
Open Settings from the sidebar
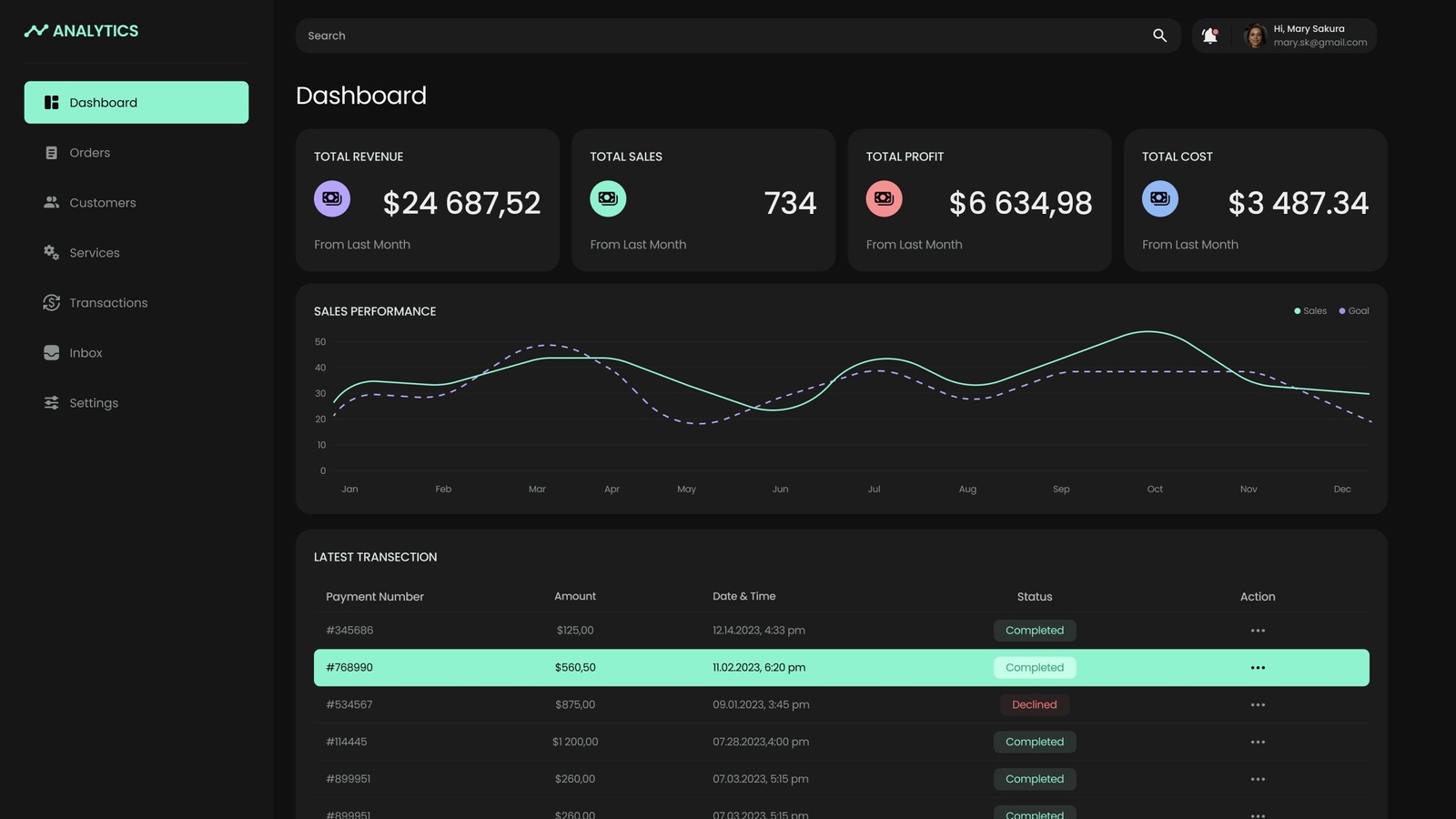tap(93, 403)
